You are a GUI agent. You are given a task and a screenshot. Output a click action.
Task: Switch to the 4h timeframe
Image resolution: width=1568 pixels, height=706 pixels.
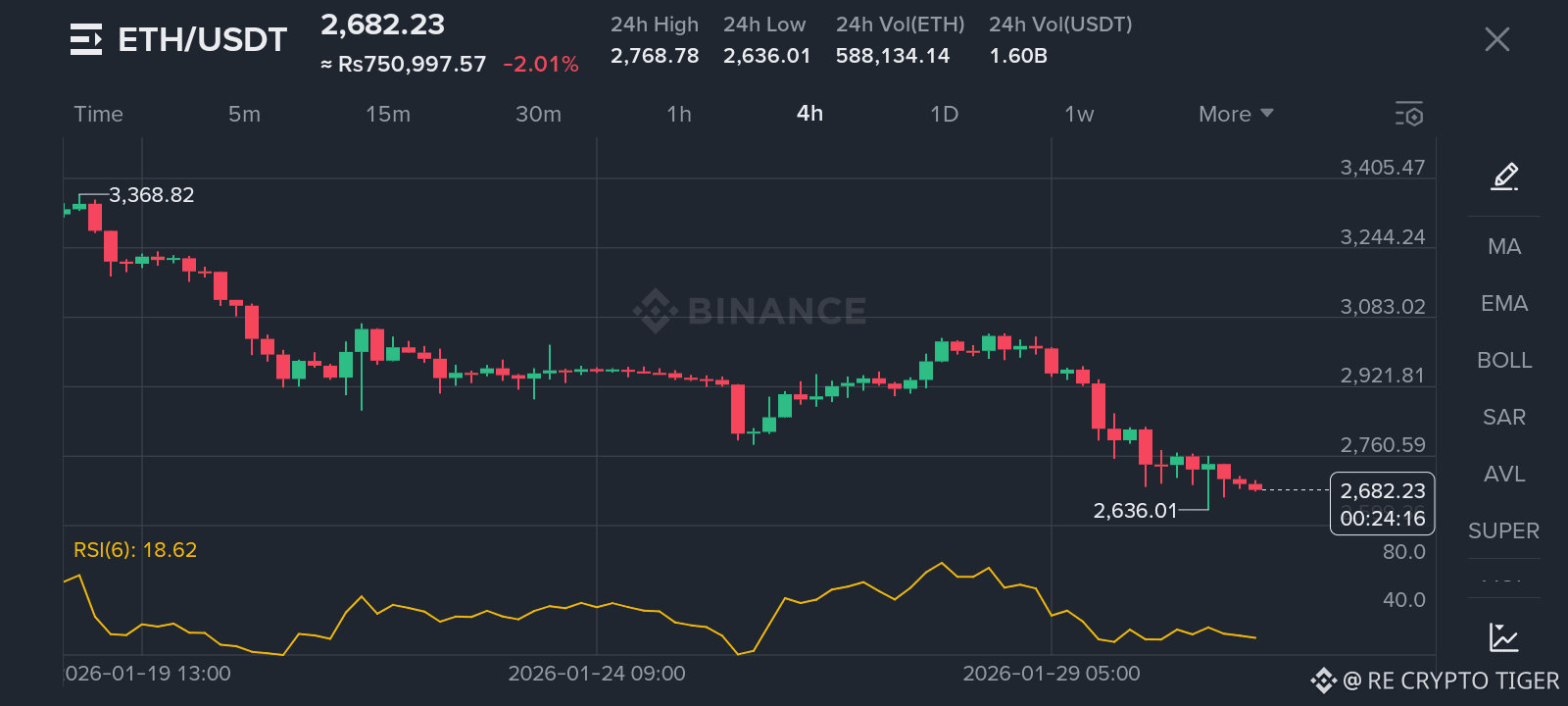tap(809, 114)
